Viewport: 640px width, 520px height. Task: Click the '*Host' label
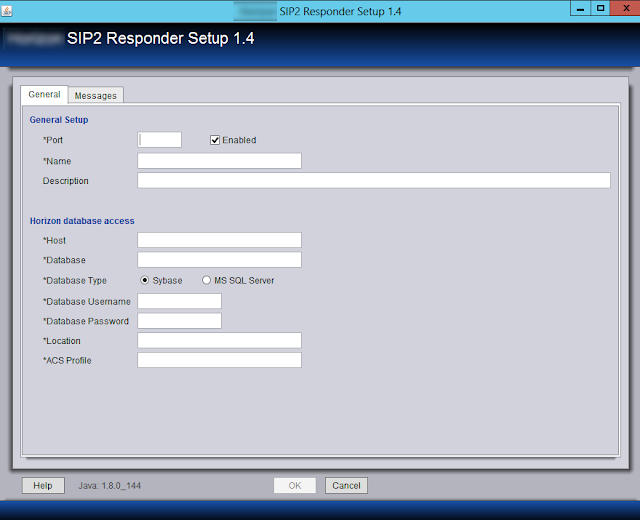coord(54,240)
